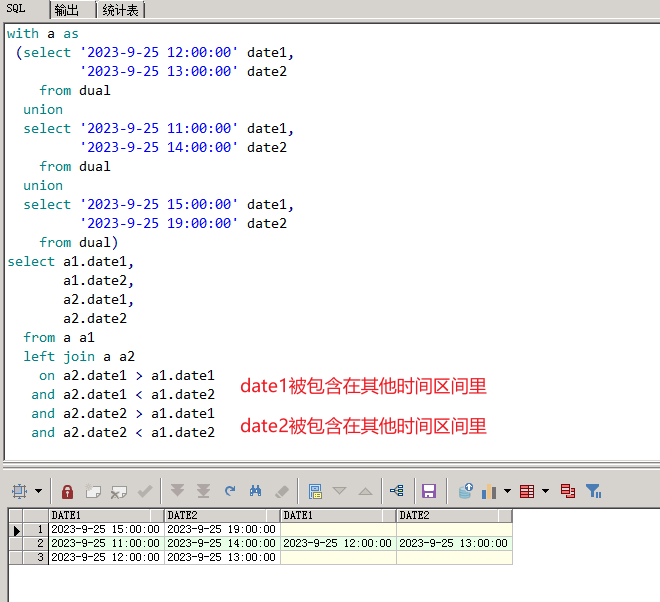The height and width of the screenshot is (602, 660).
Task: Click the single record view icon
Action: coord(315,491)
